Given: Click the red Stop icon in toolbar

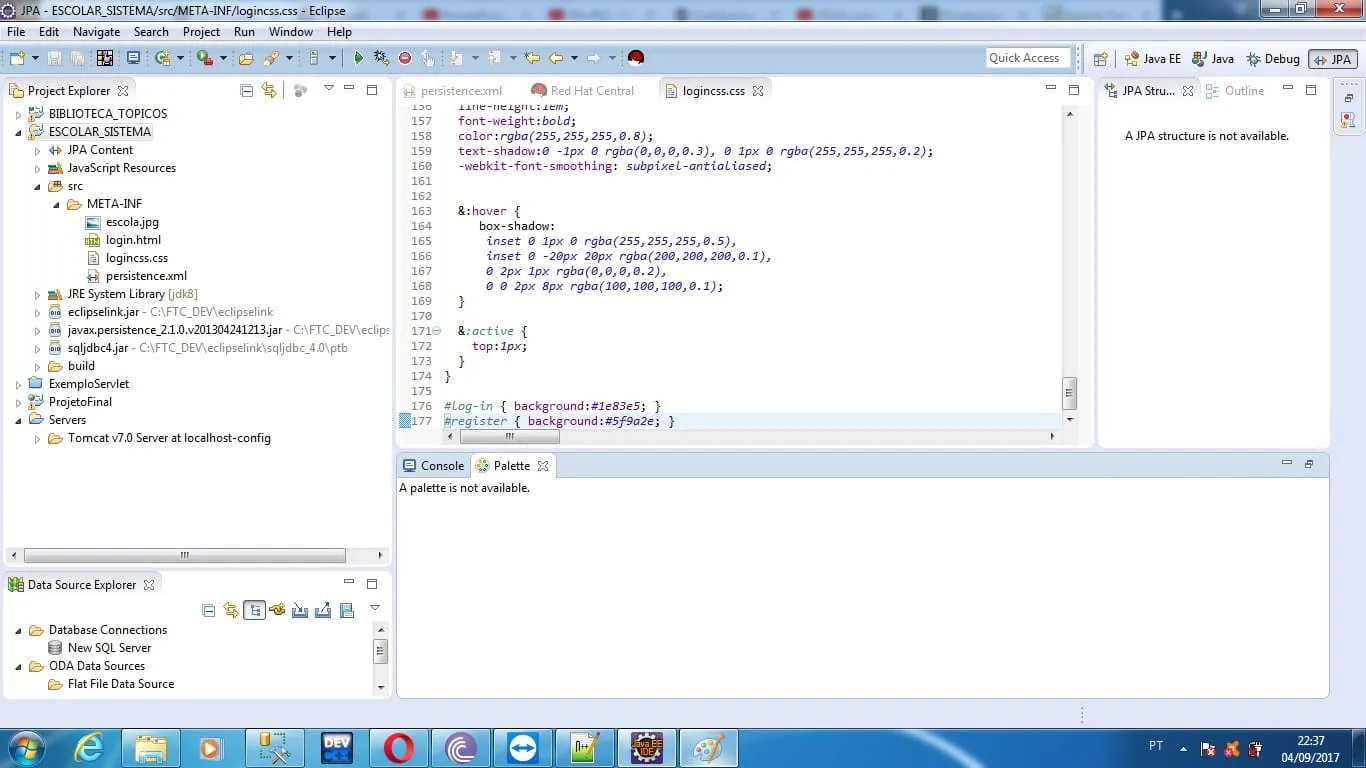Looking at the screenshot, I should coord(405,58).
